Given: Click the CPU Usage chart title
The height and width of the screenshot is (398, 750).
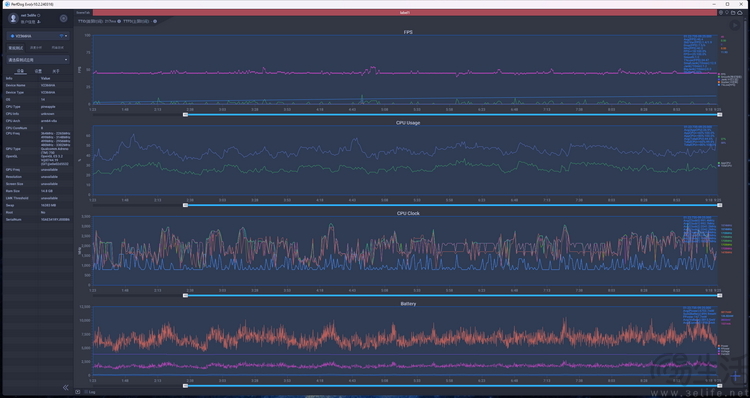Looking at the screenshot, I should coord(408,122).
